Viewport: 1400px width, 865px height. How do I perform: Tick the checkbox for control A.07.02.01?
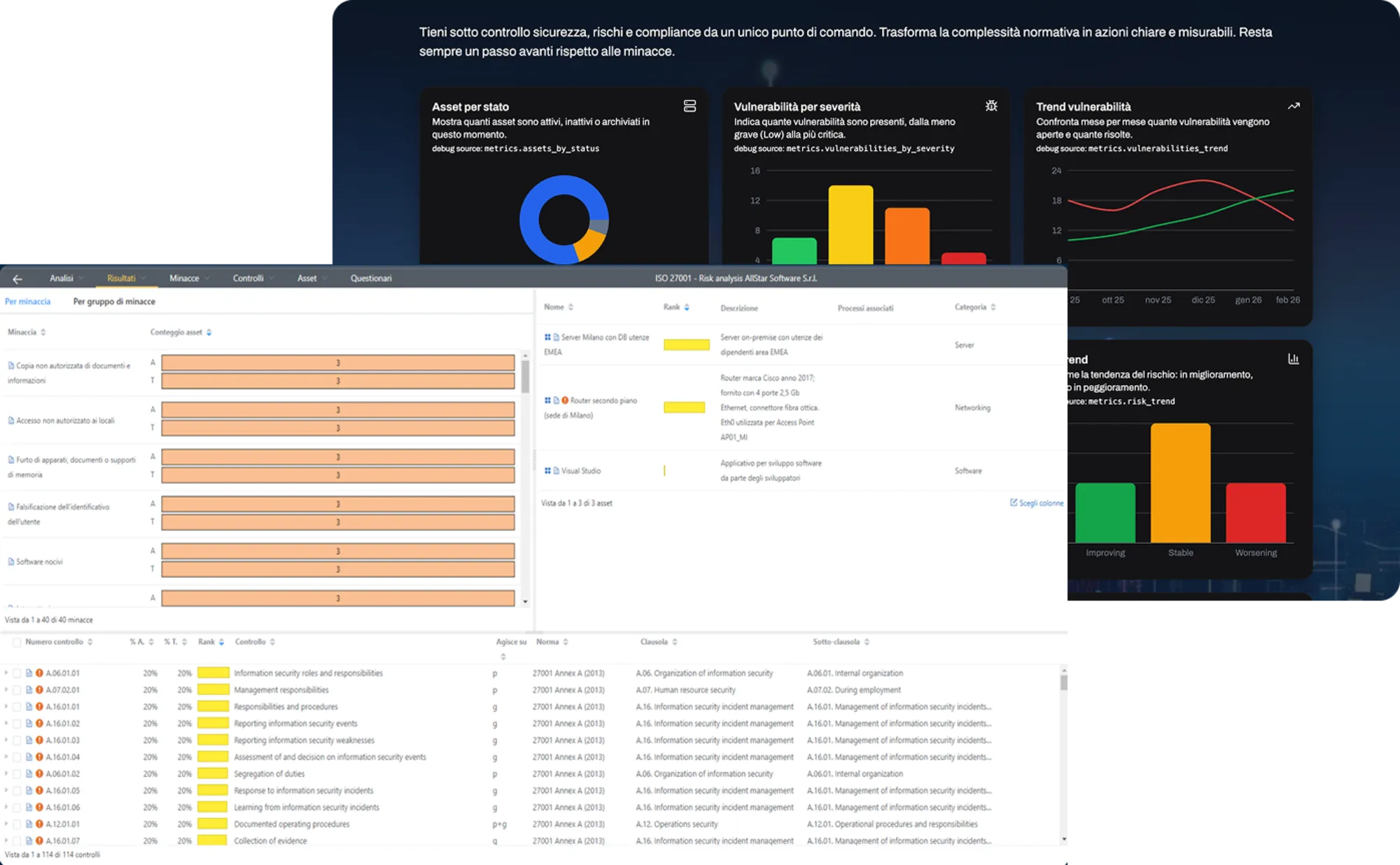17,690
